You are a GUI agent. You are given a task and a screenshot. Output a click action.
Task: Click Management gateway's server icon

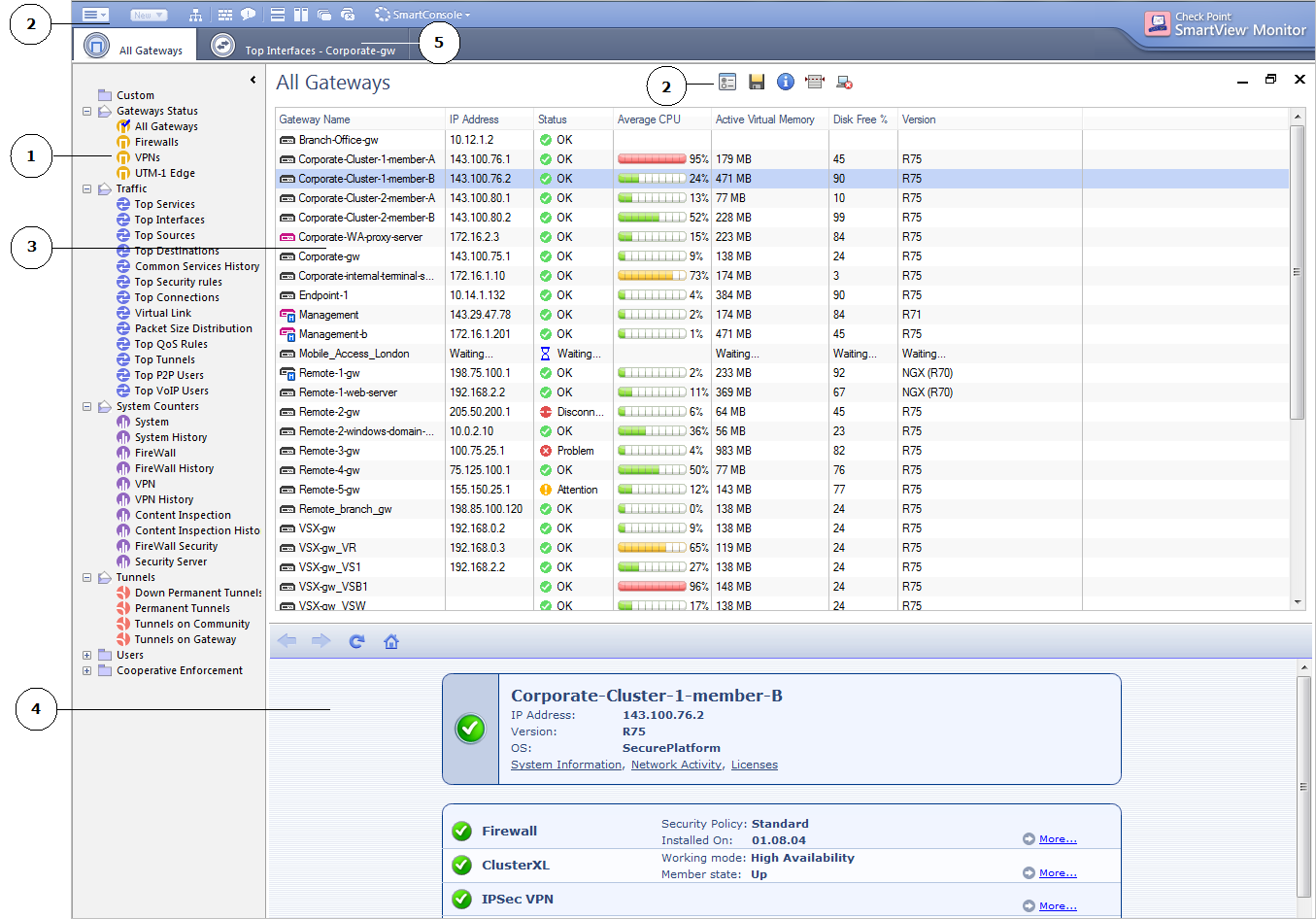click(x=287, y=315)
